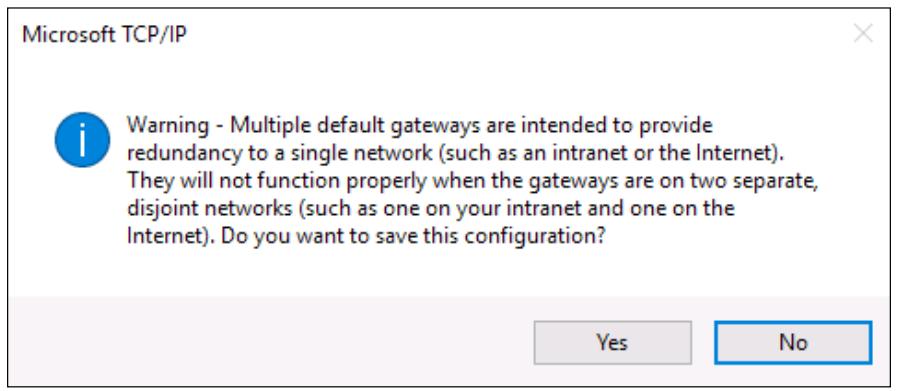
Task: Click white space below the information icon
Action: coord(82,229)
